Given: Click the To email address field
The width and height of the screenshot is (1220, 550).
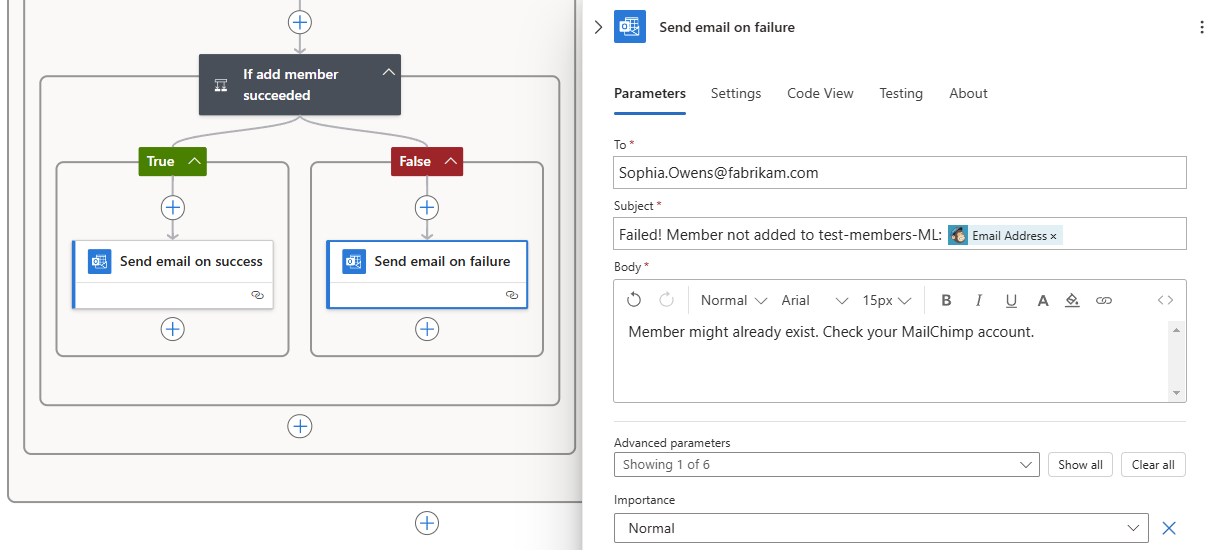Looking at the screenshot, I should pyautogui.click(x=899, y=172).
